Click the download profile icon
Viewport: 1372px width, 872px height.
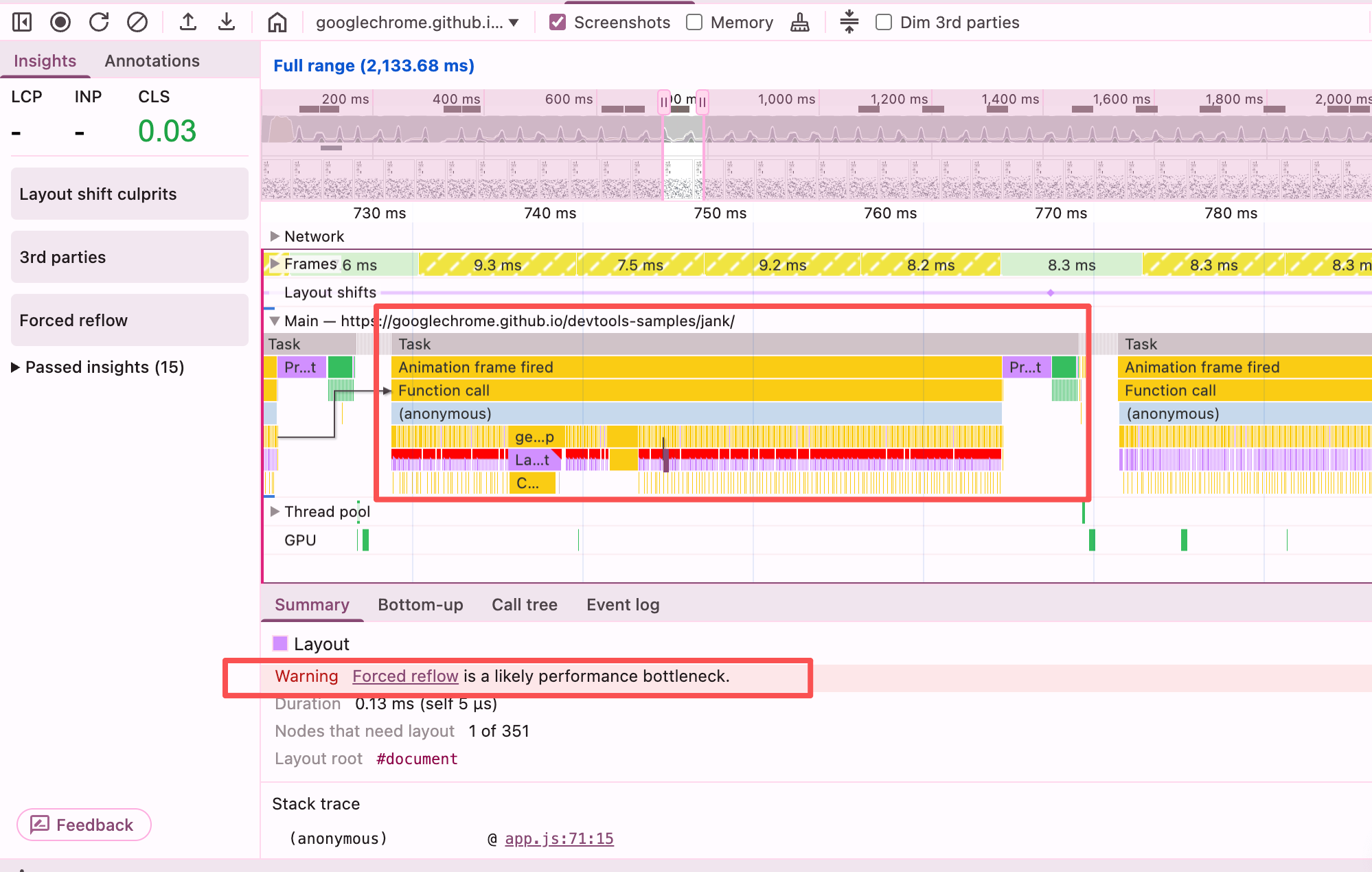point(226,23)
